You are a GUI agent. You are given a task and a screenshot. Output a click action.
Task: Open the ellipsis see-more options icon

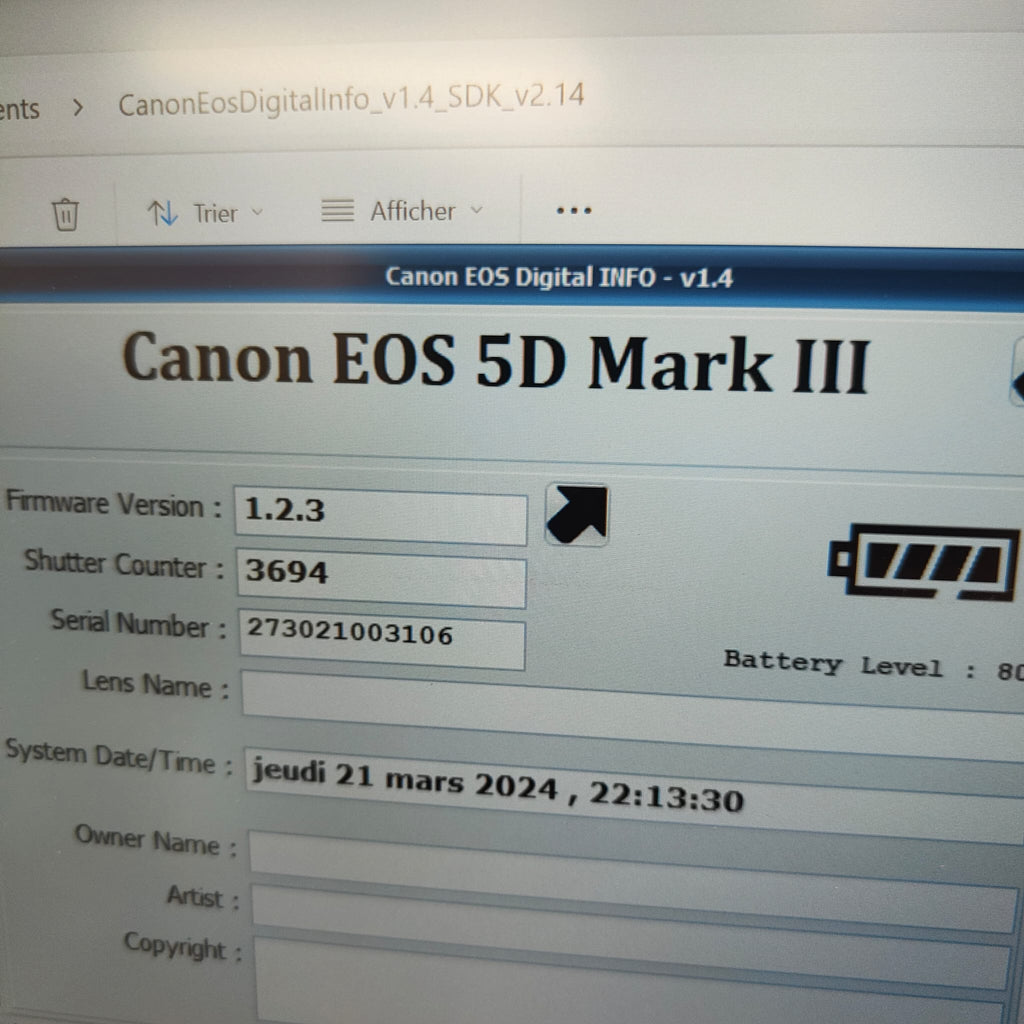click(x=572, y=210)
